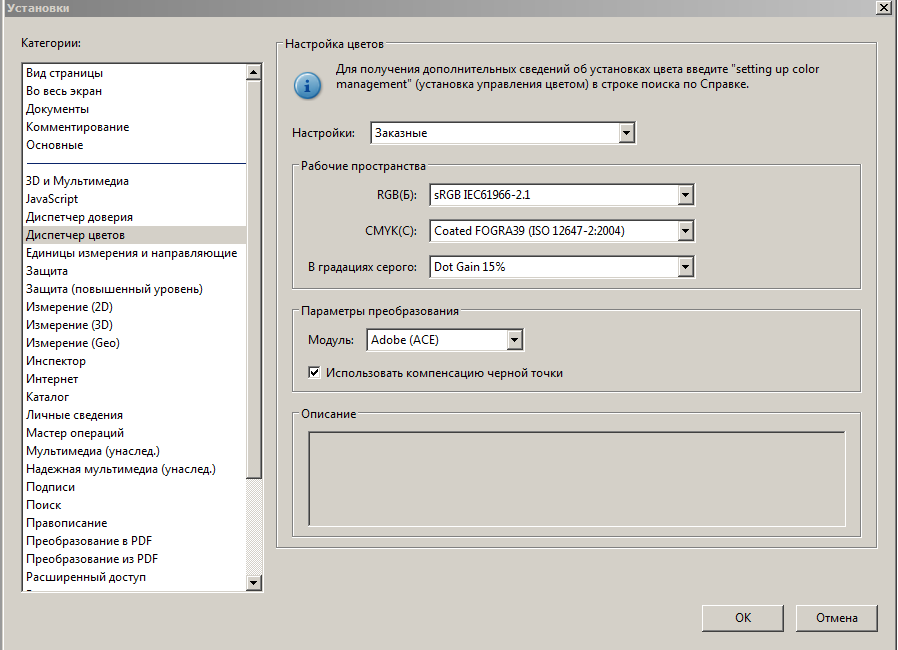Close the Установки dialog window
The image size is (898, 650).
click(x=883, y=8)
